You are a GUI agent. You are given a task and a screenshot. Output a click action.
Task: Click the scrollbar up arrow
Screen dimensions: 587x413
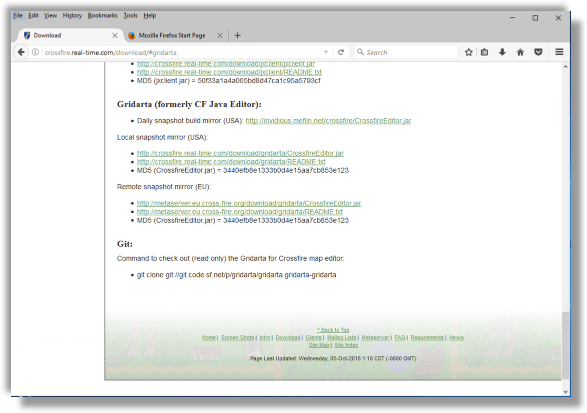pos(565,67)
